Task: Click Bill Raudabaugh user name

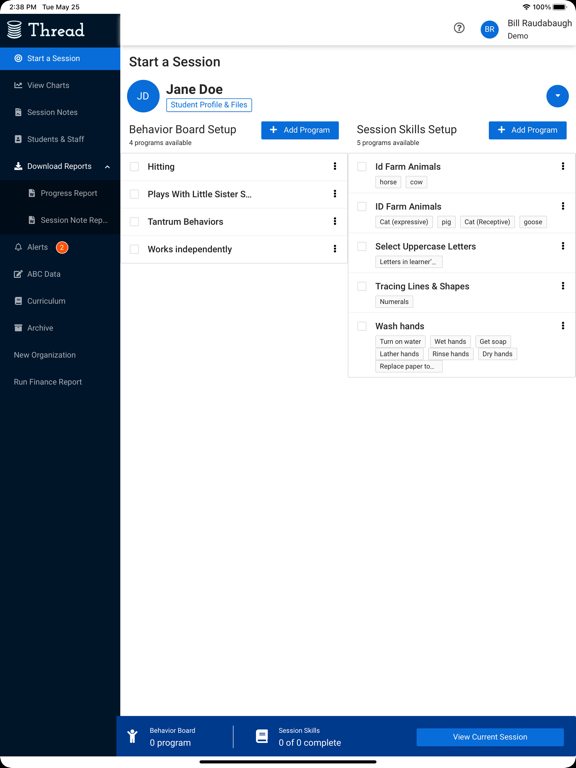Action: 539,23
